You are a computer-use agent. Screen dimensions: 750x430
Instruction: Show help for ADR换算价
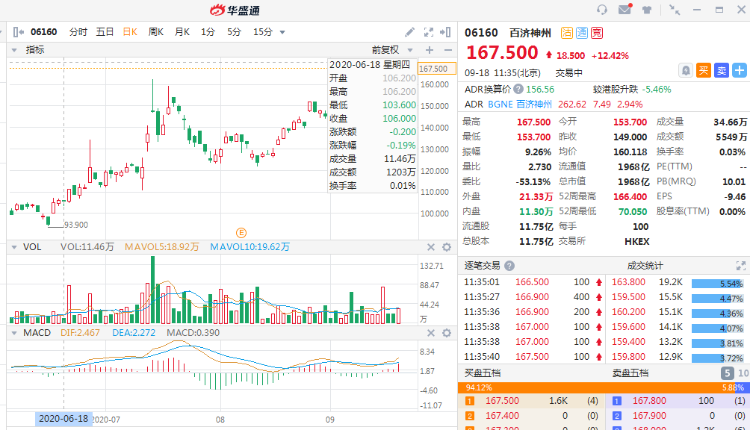(518, 89)
